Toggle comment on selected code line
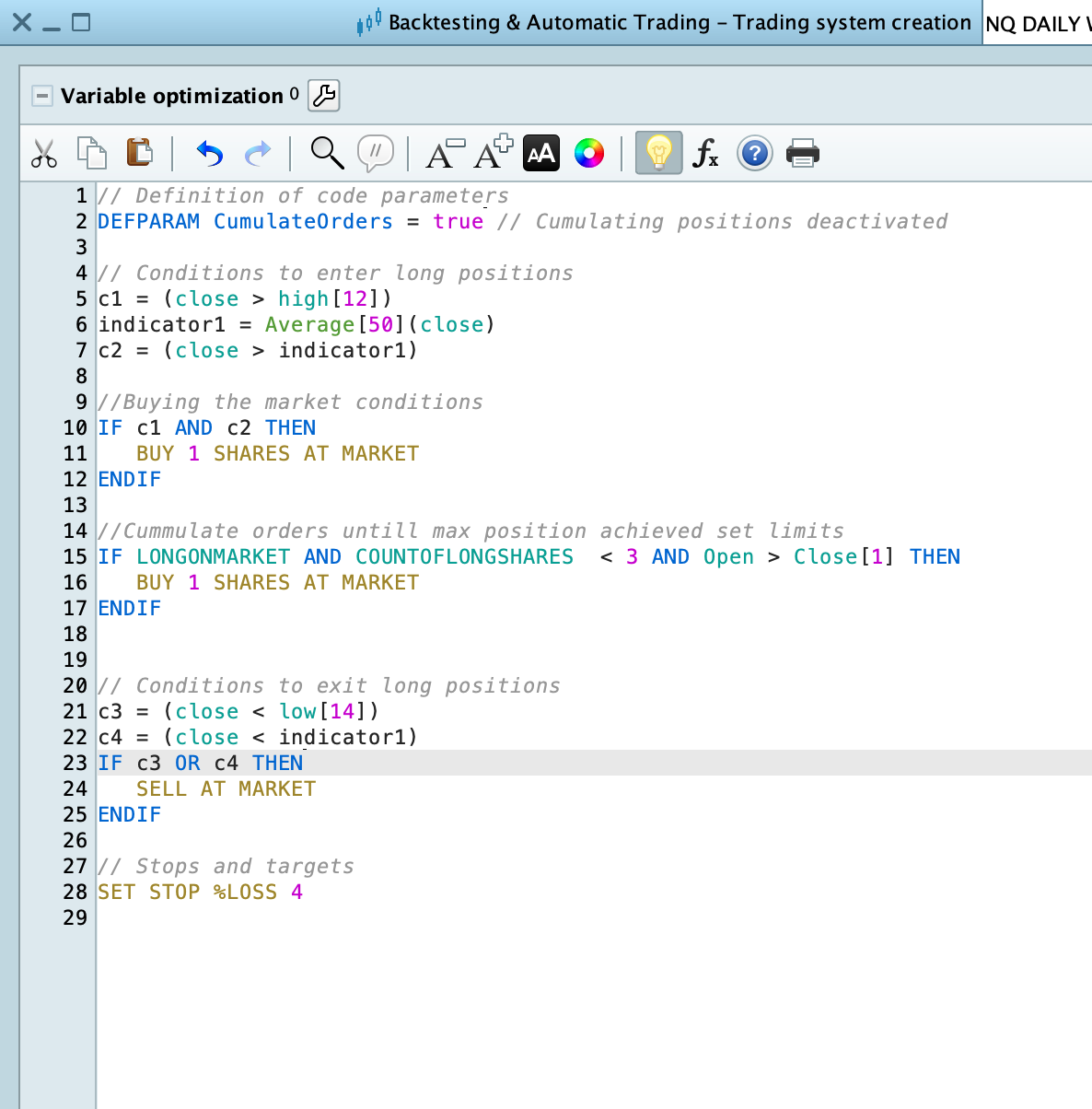This screenshot has height=1109, width=1092. tap(375, 153)
